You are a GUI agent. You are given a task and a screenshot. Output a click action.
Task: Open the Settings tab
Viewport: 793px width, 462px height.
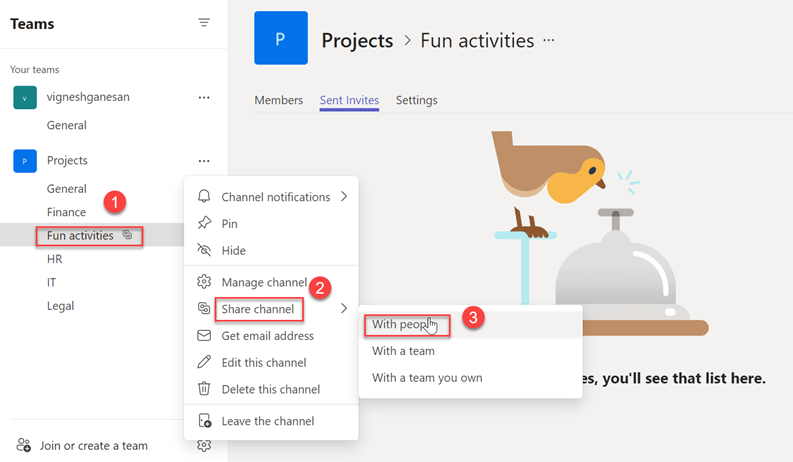point(416,100)
